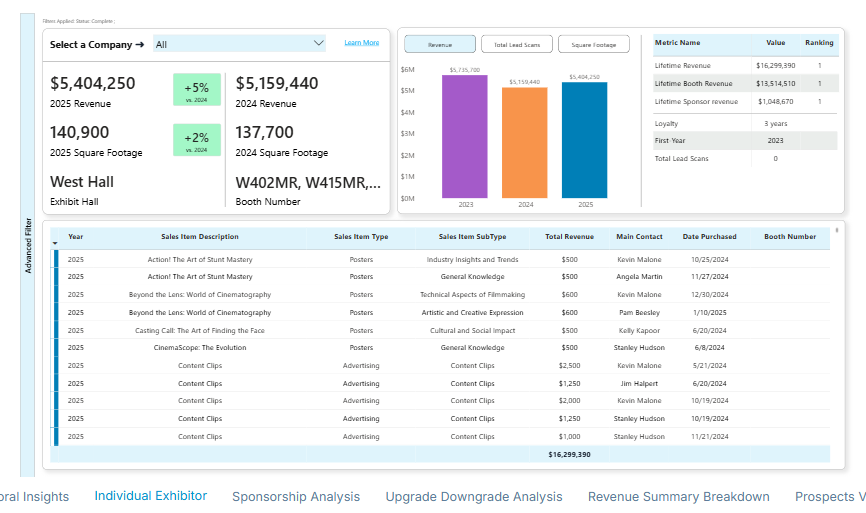Switch chart to Square Footage
Image resolution: width=866 pixels, height=513 pixels.
593,45
